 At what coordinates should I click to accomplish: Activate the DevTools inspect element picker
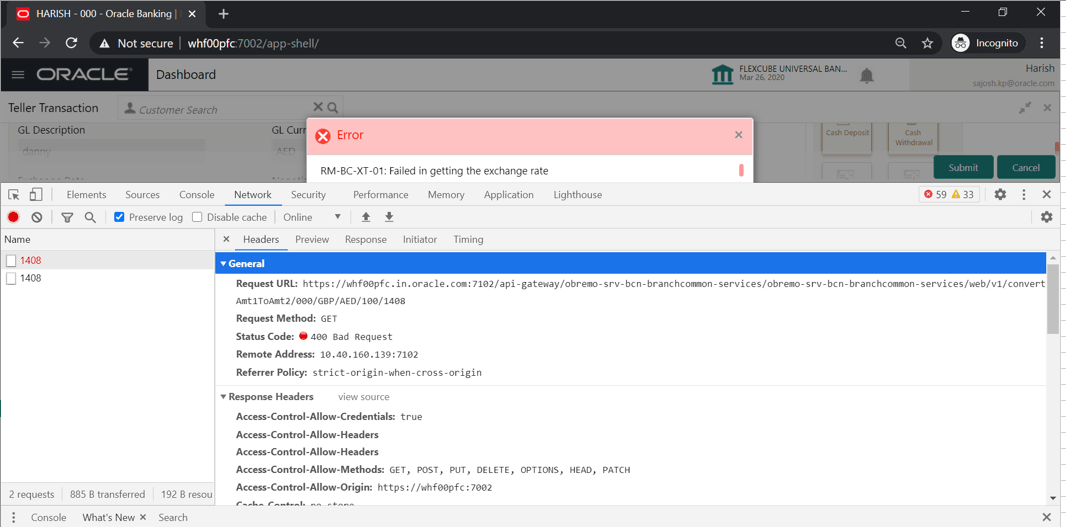point(14,194)
